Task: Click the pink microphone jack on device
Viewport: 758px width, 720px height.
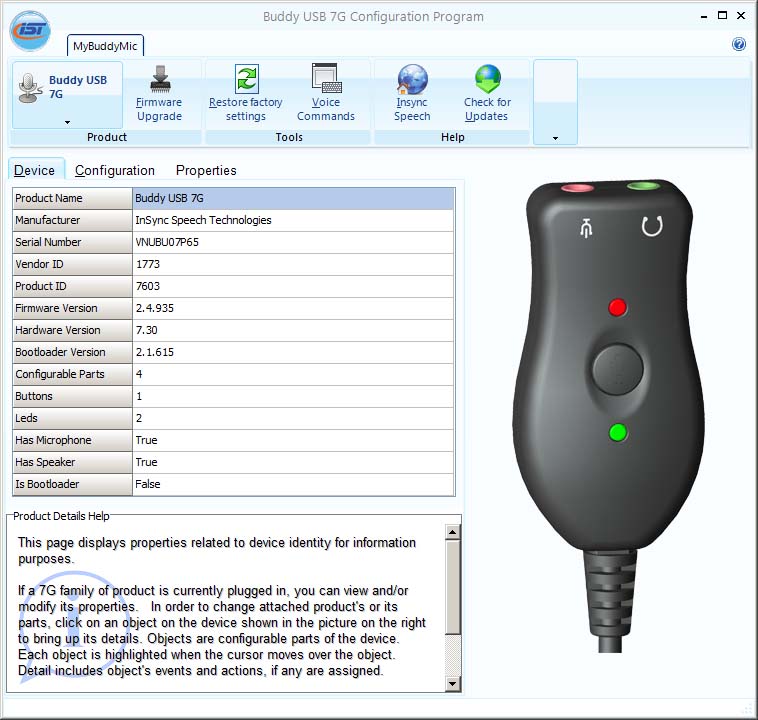Action: click(x=577, y=187)
